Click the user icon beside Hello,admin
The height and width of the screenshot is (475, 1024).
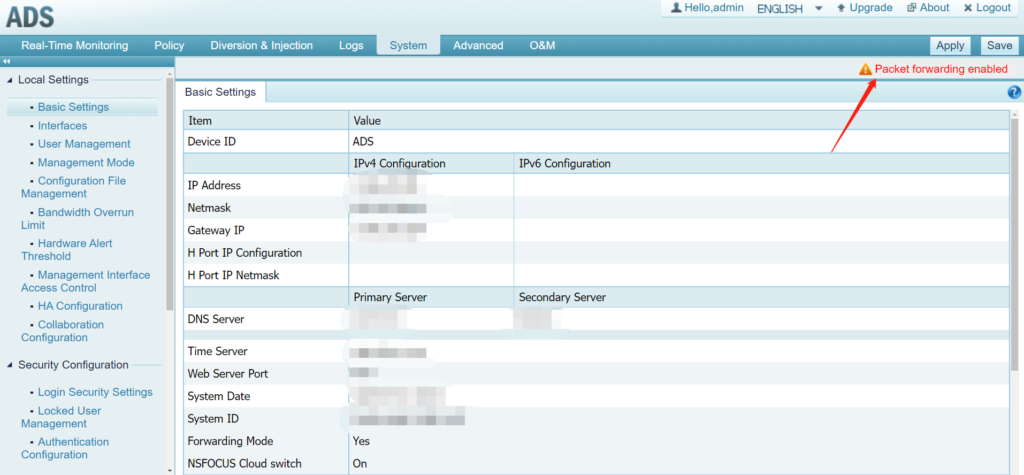coord(677,8)
